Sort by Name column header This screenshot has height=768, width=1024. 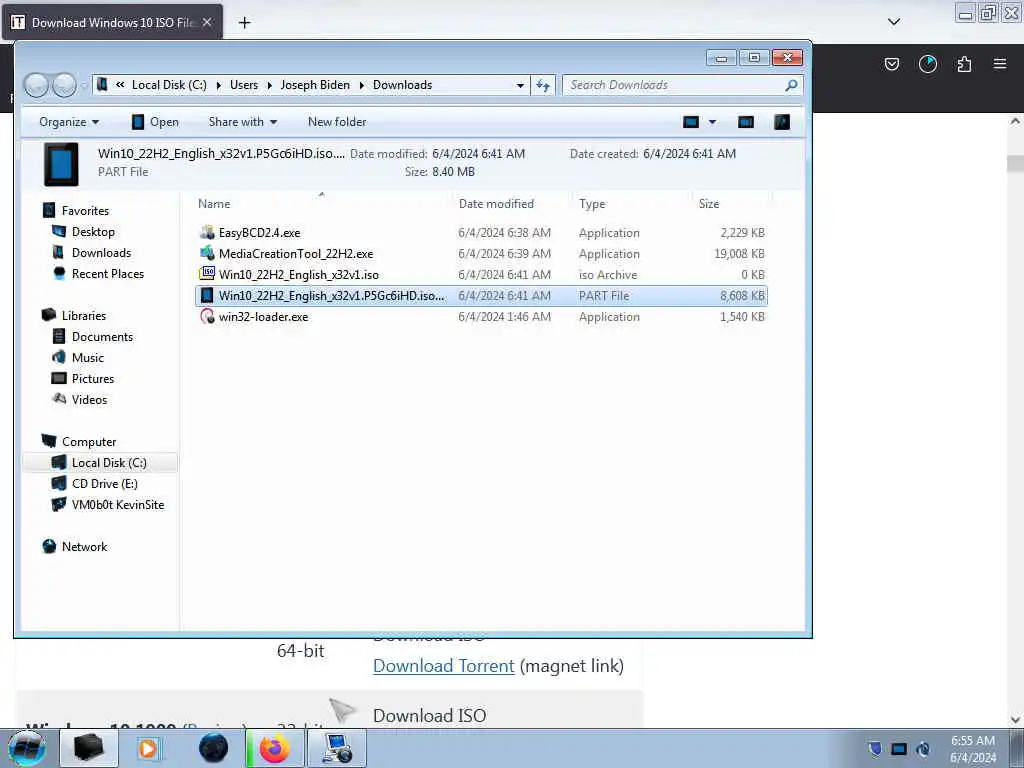coord(214,204)
